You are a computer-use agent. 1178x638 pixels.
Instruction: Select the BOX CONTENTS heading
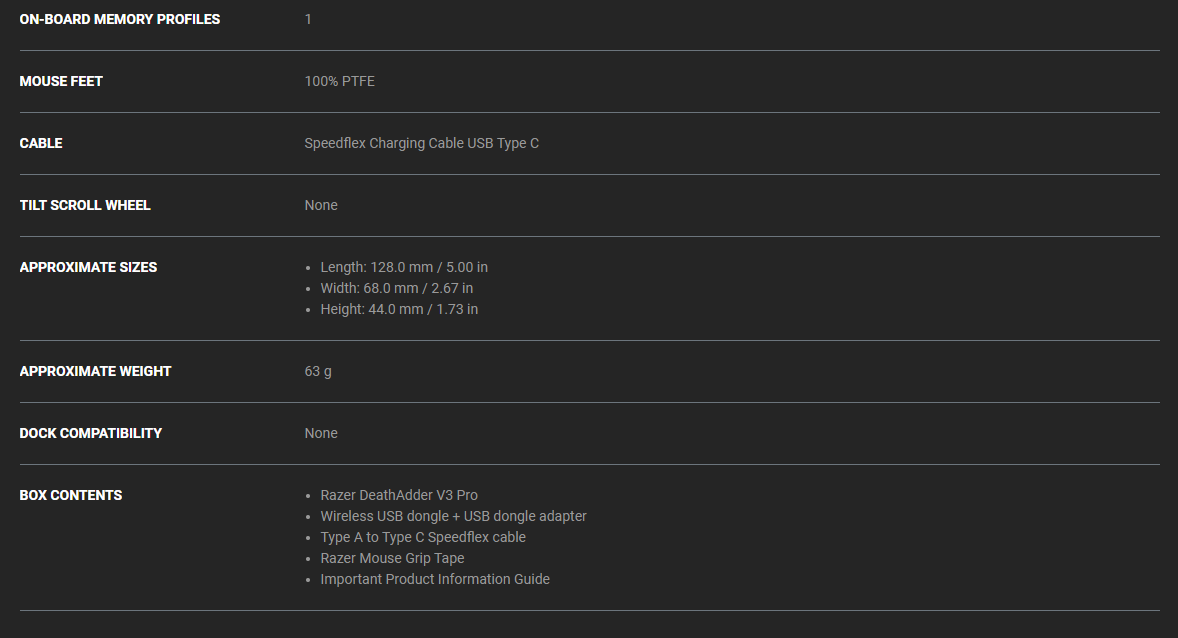71,495
